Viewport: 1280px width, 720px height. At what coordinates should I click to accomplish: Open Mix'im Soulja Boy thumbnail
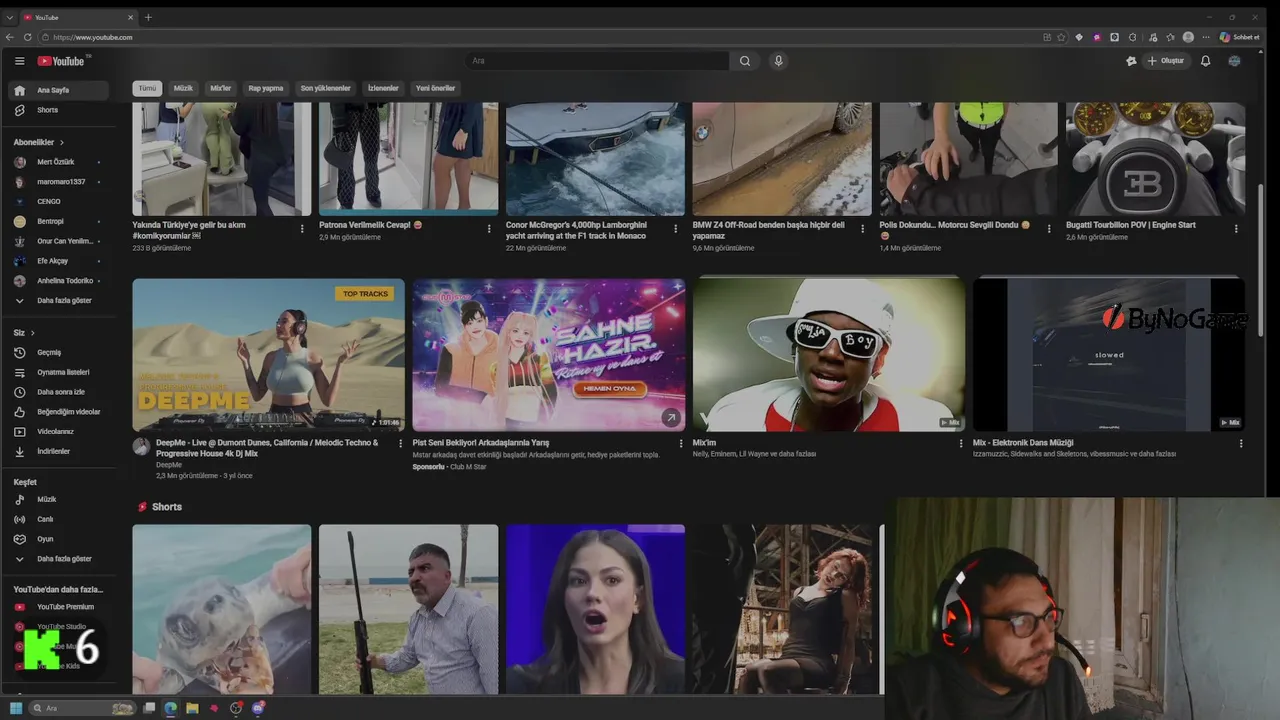pyautogui.click(x=829, y=355)
